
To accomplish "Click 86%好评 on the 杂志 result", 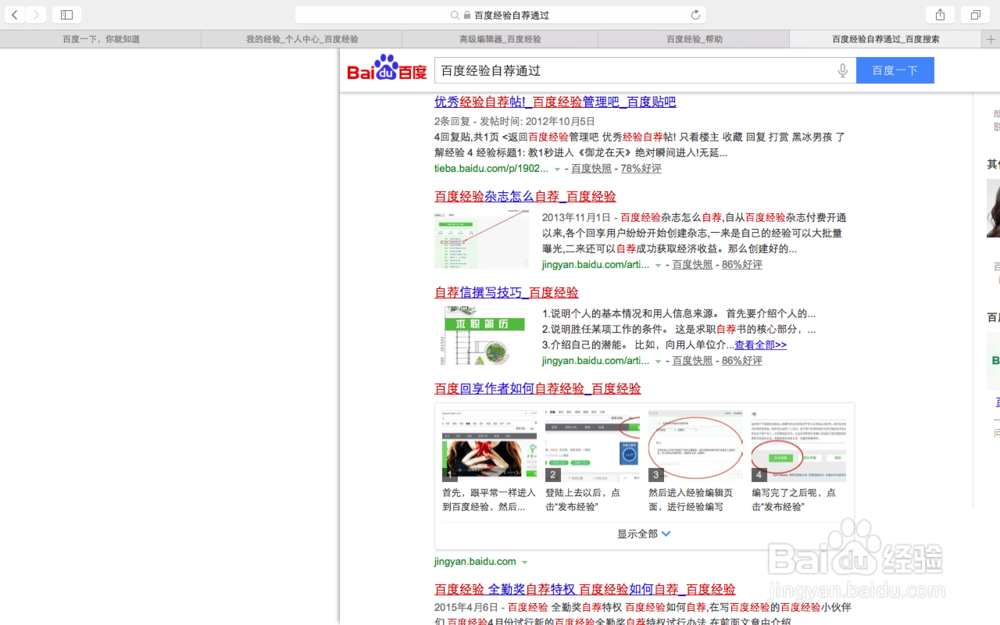I will [742, 264].
